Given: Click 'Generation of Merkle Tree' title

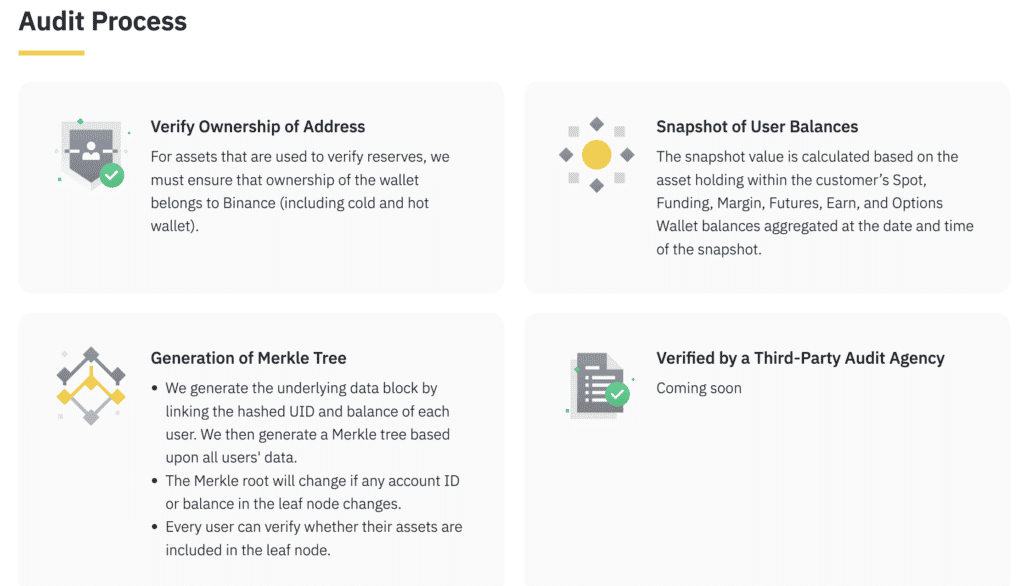Looking at the screenshot, I should [248, 358].
